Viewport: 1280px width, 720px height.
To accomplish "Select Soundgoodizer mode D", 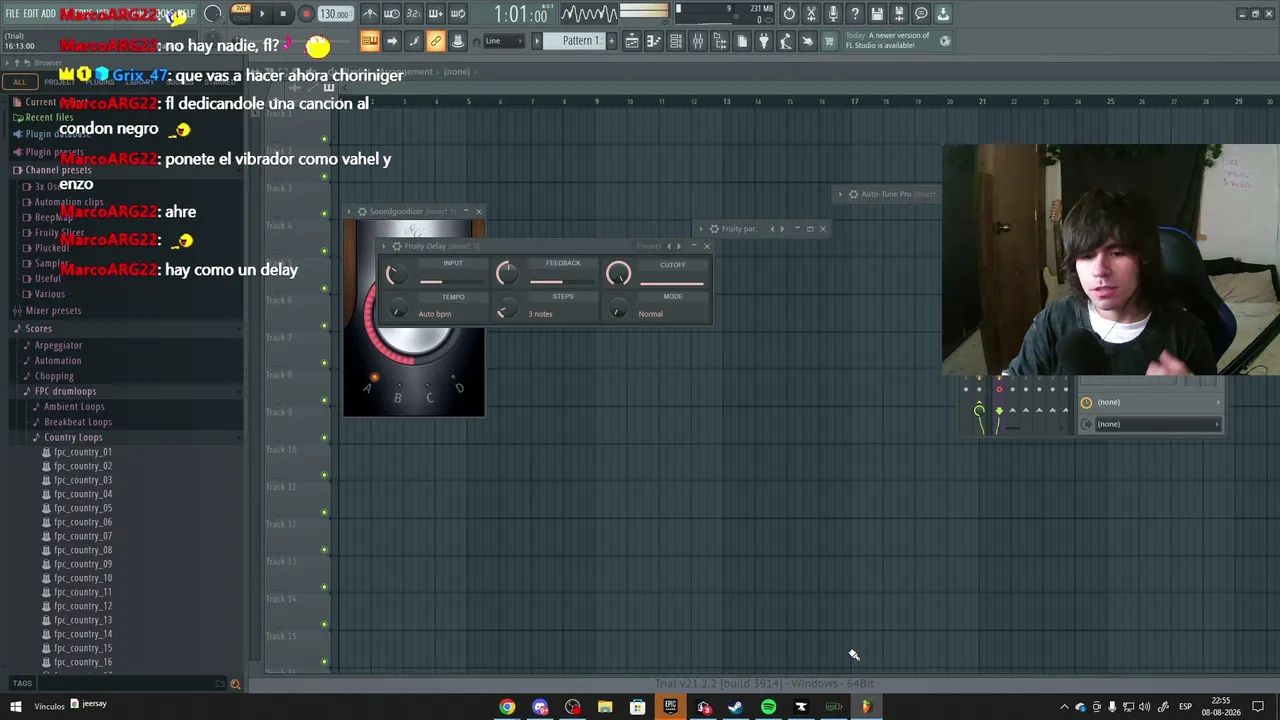I will (x=459, y=388).
